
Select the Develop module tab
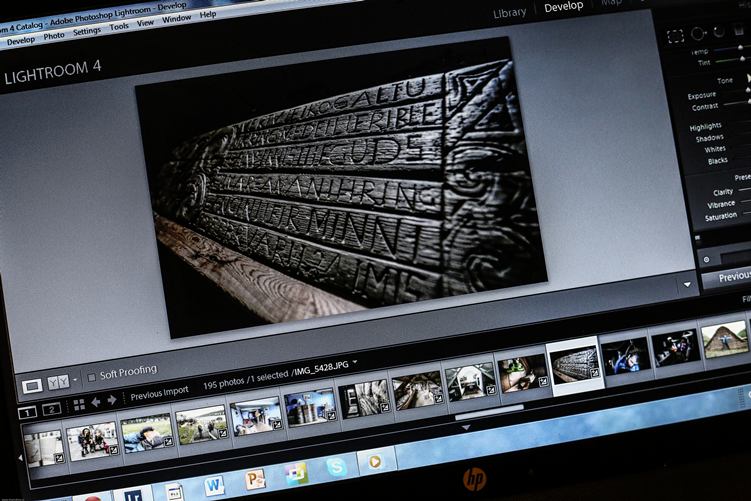[x=563, y=7]
